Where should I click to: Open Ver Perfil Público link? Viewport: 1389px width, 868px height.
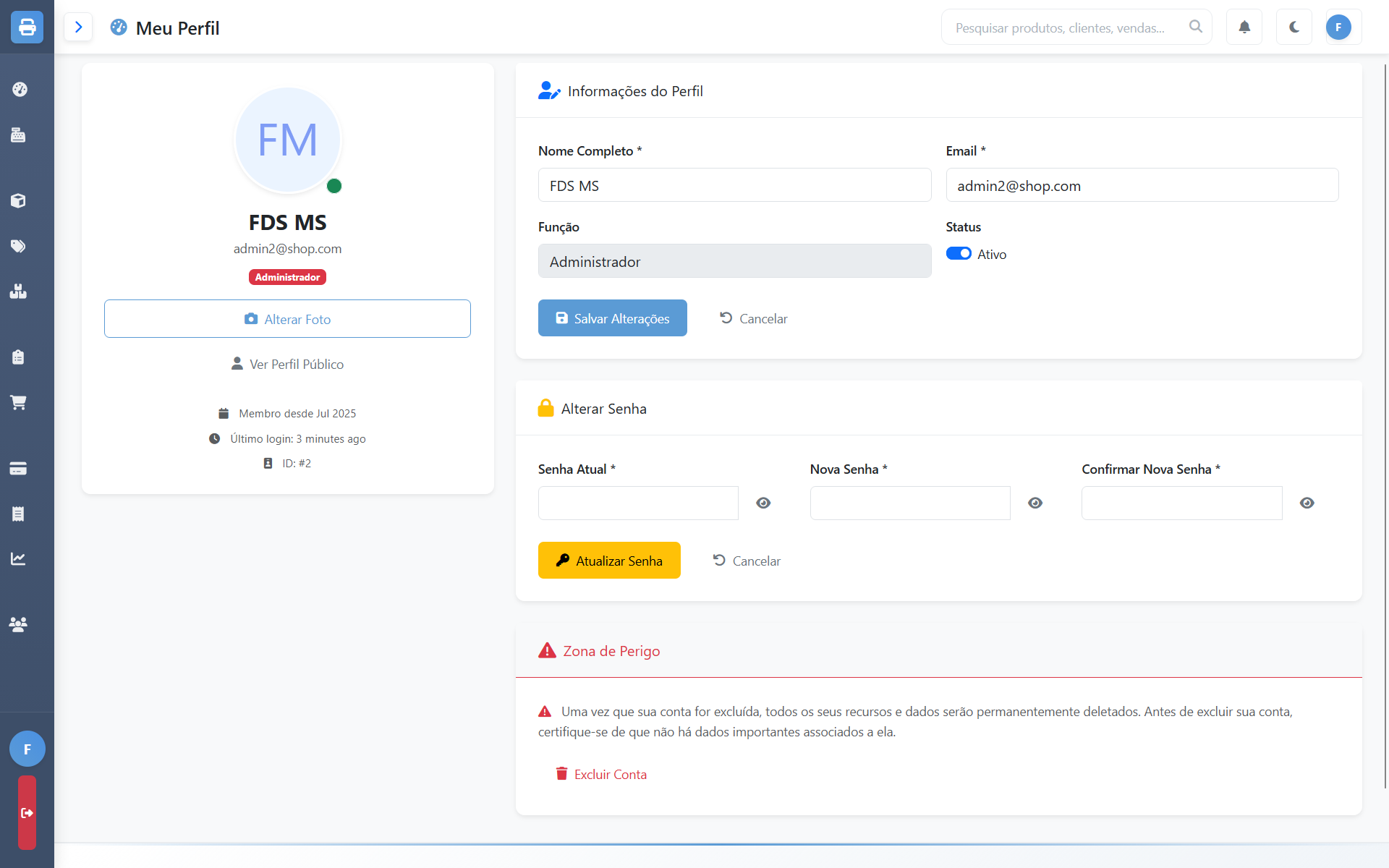point(287,364)
